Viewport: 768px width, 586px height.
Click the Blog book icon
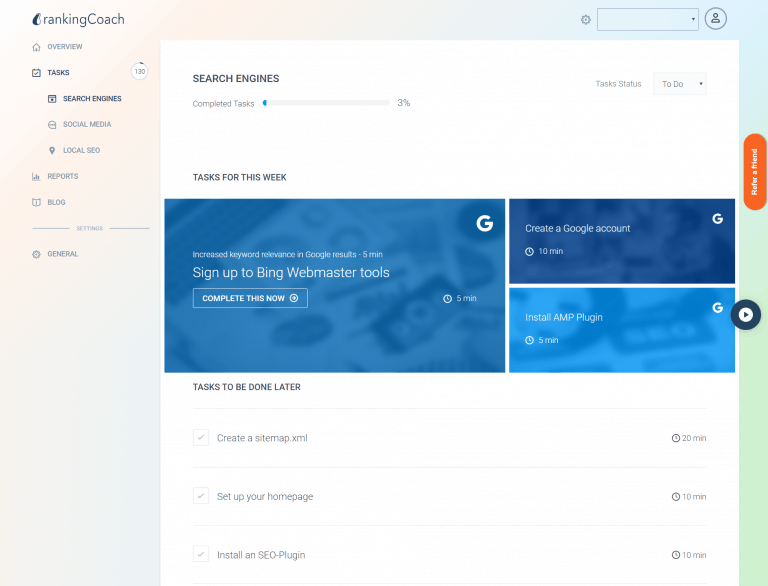click(36, 202)
